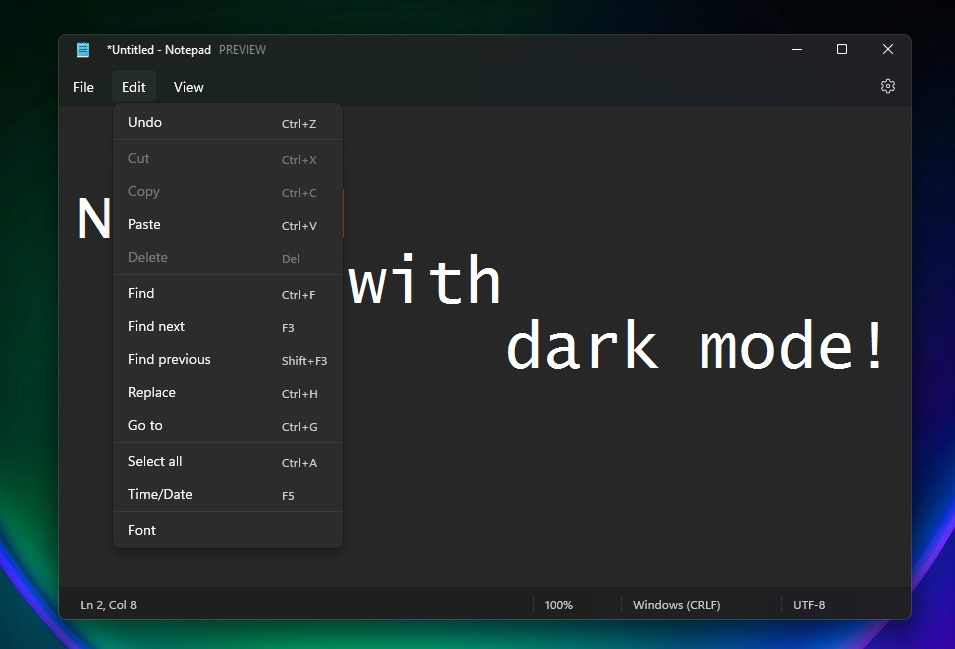Switch to the View menu
The height and width of the screenshot is (649, 955).
click(188, 87)
